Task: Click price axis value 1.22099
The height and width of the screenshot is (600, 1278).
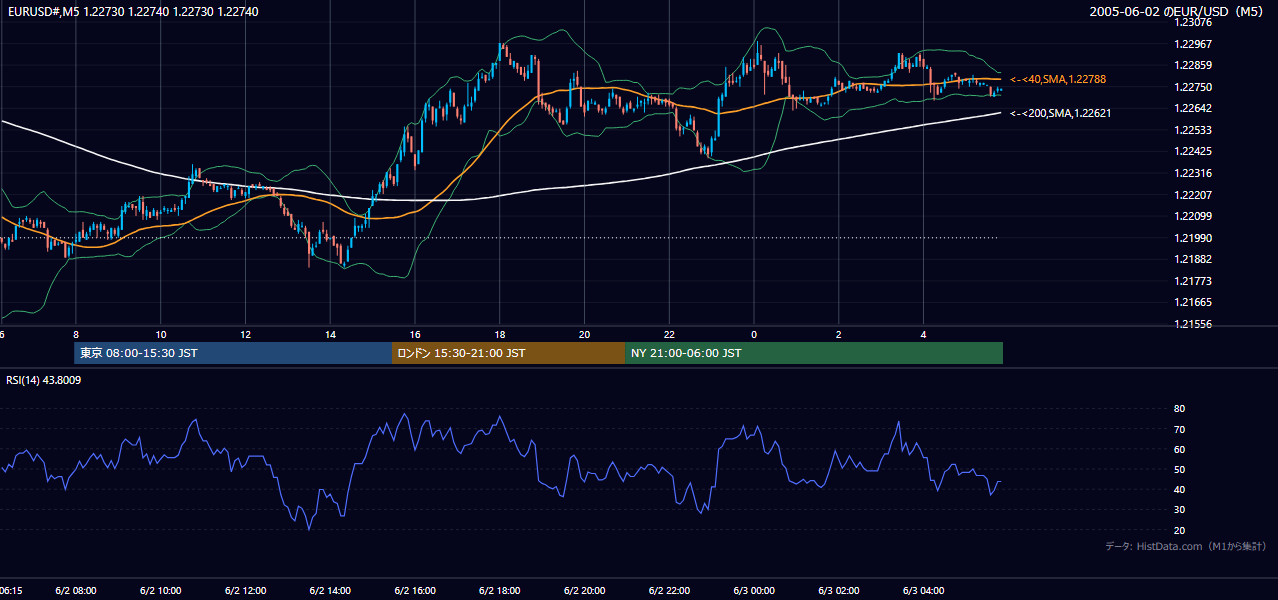Action: [1191, 216]
